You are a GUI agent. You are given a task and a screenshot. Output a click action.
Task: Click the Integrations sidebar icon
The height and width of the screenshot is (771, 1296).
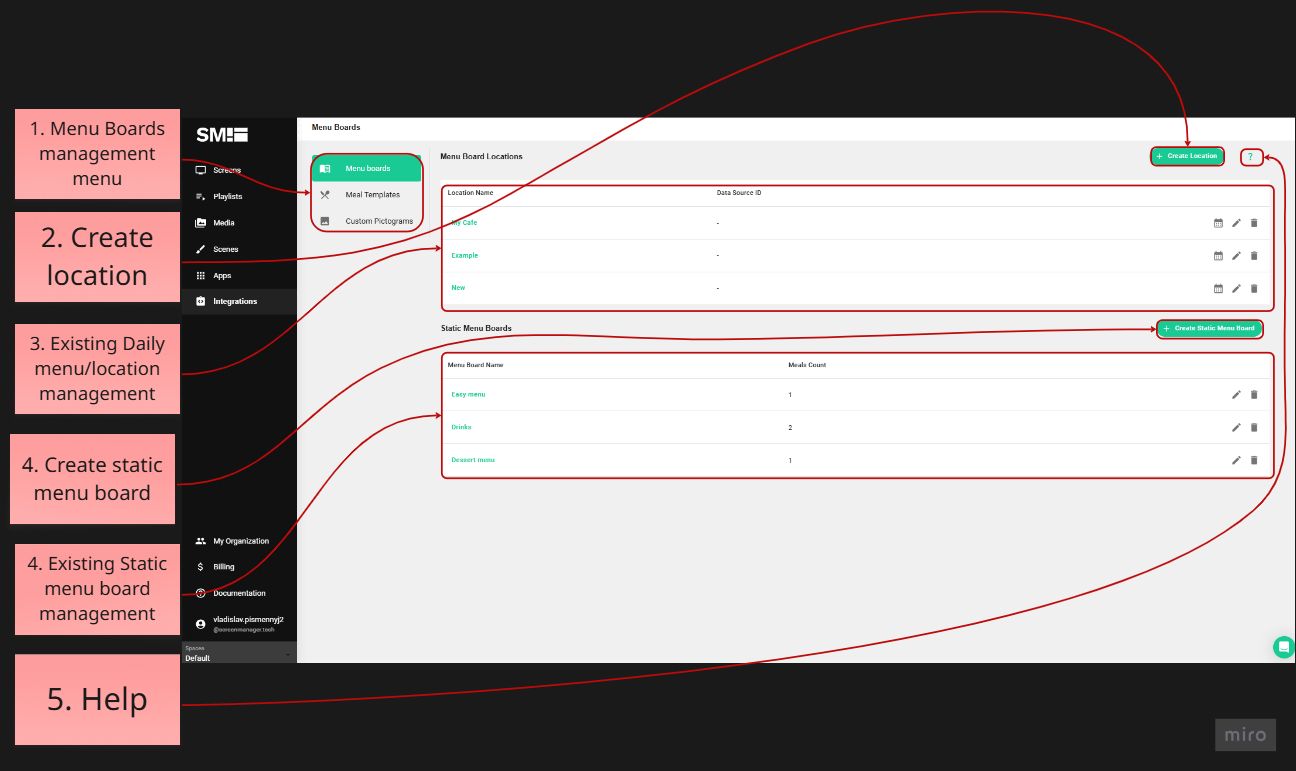[202, 301]
